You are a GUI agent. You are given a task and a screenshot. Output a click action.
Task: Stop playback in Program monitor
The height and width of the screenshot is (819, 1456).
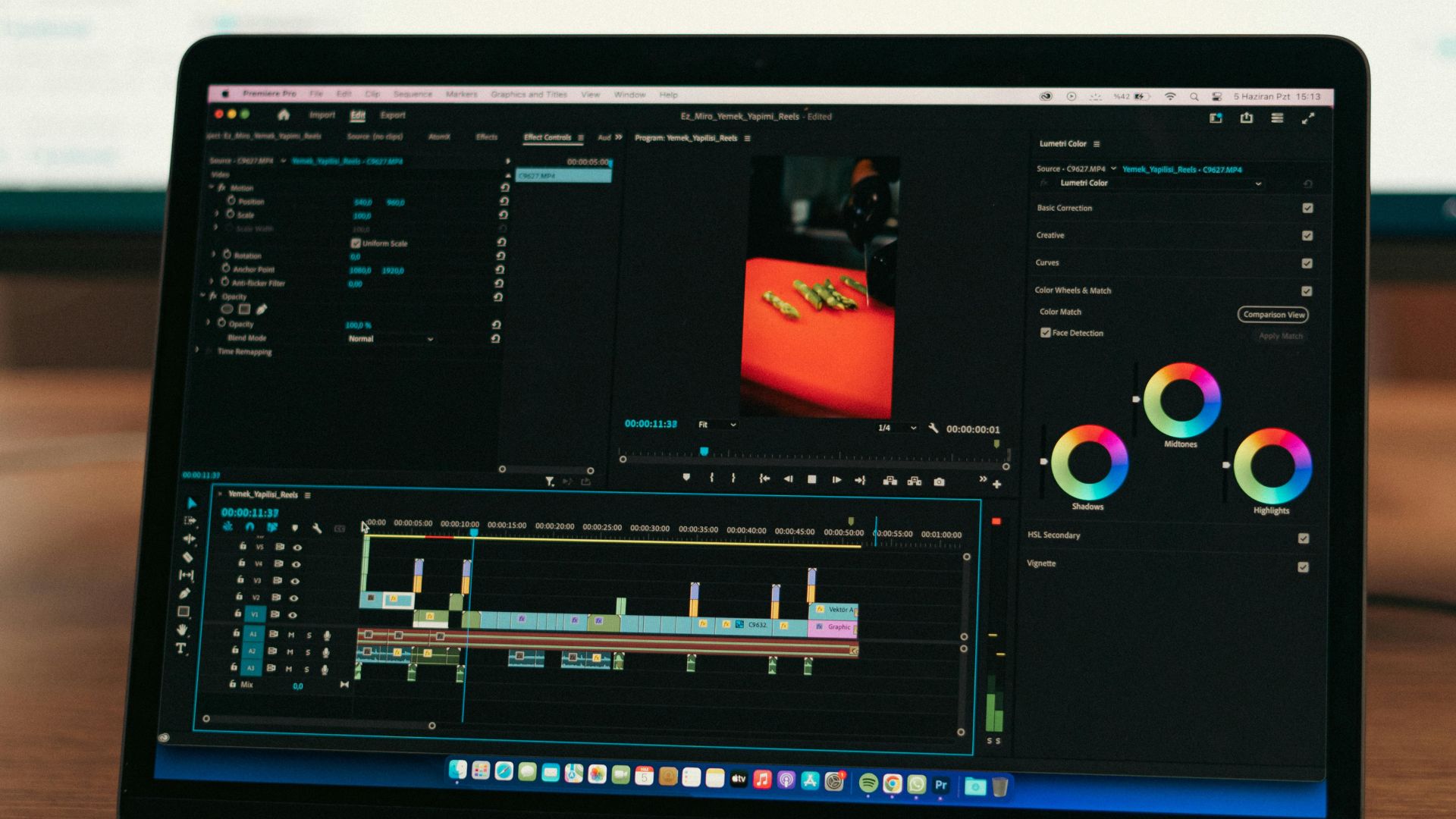click(811, 479)
